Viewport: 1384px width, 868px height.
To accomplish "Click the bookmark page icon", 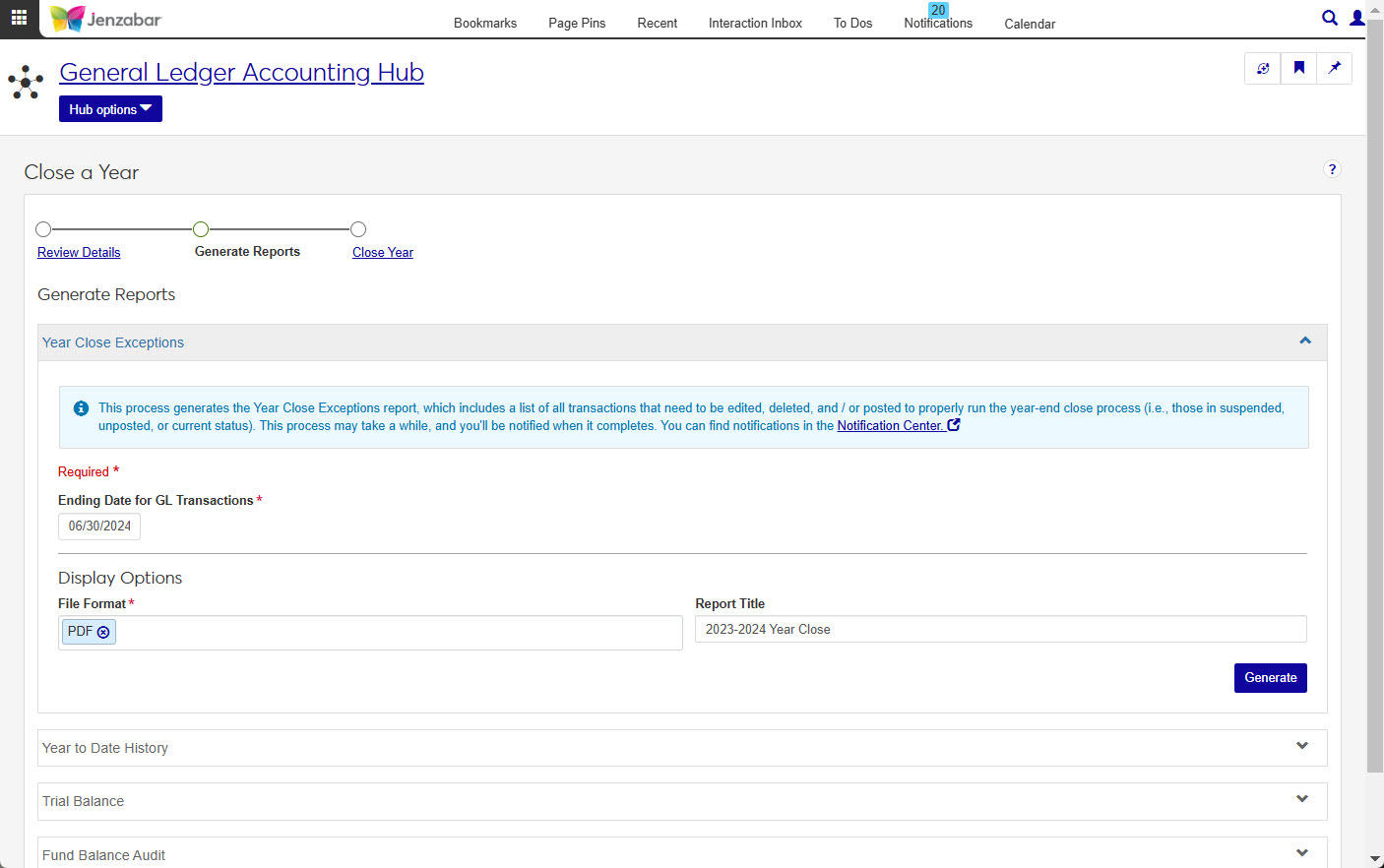I will point(1299,68).
